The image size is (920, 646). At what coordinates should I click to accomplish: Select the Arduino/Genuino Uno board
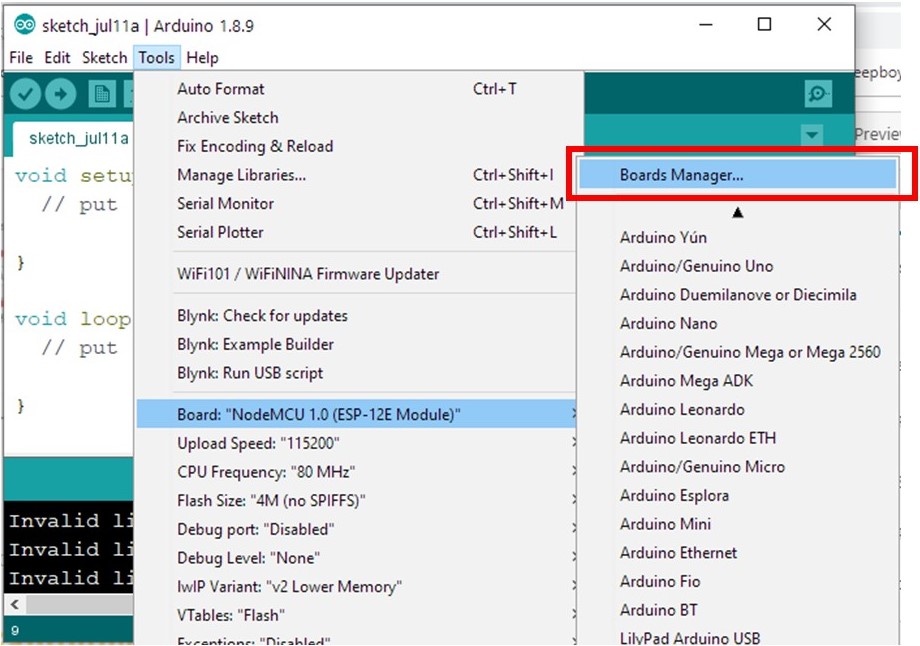696,266
